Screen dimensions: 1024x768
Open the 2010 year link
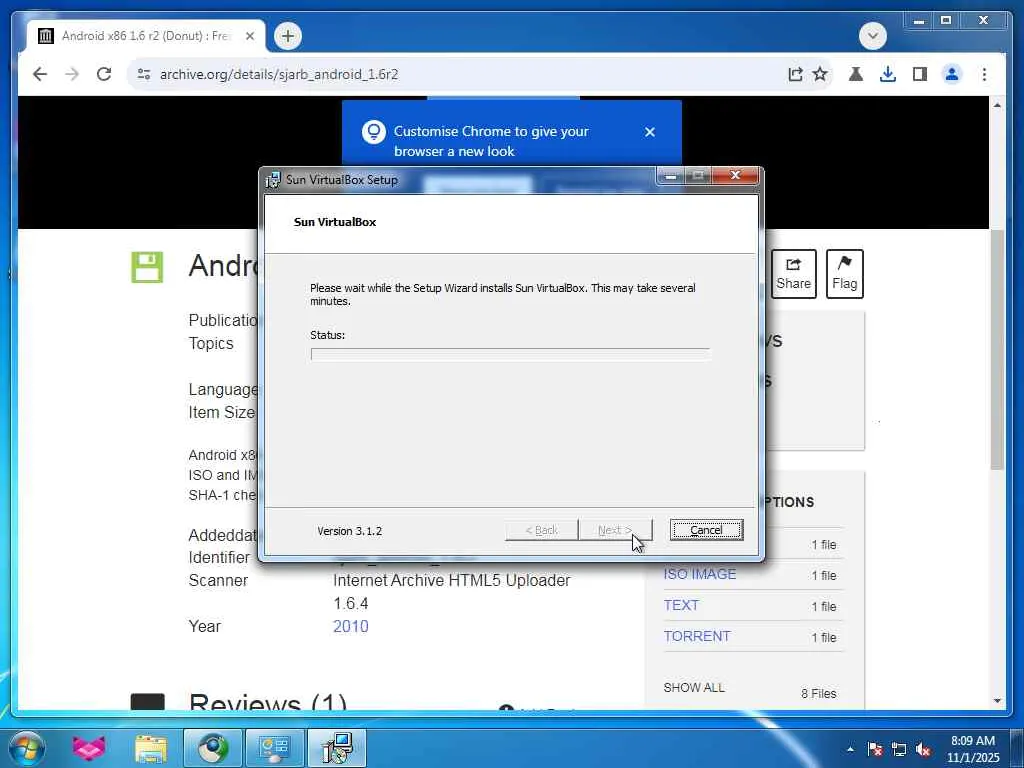(x=351, y=626)
